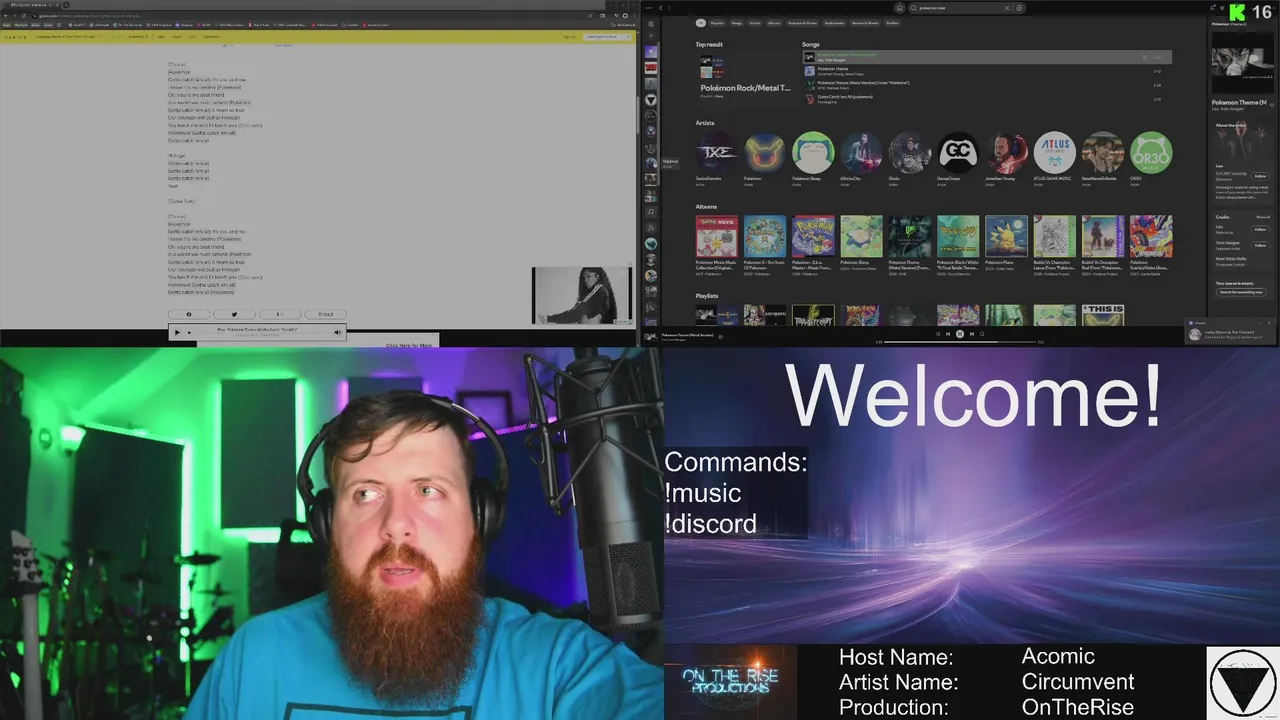The width and height of the screenshot is (1280, 720).
Task: Switch to the Artists filter chip
Action: tap(755, 23)
